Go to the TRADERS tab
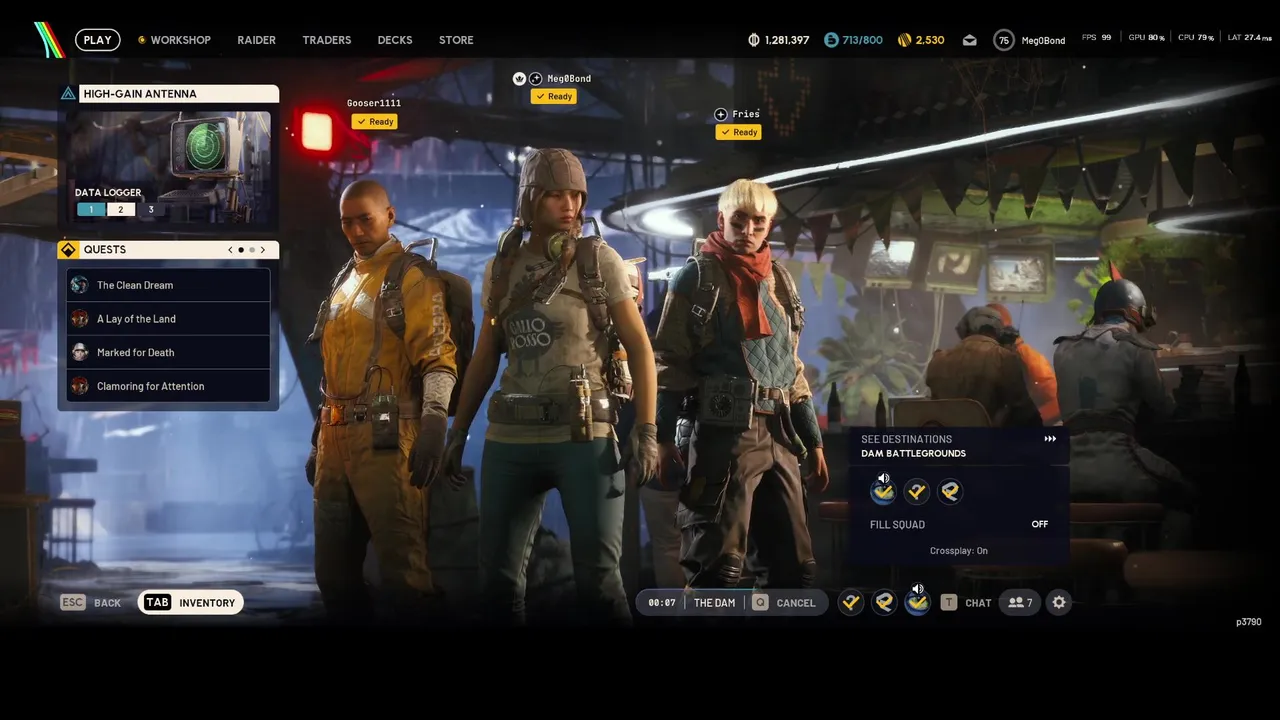 click(327, 40)
